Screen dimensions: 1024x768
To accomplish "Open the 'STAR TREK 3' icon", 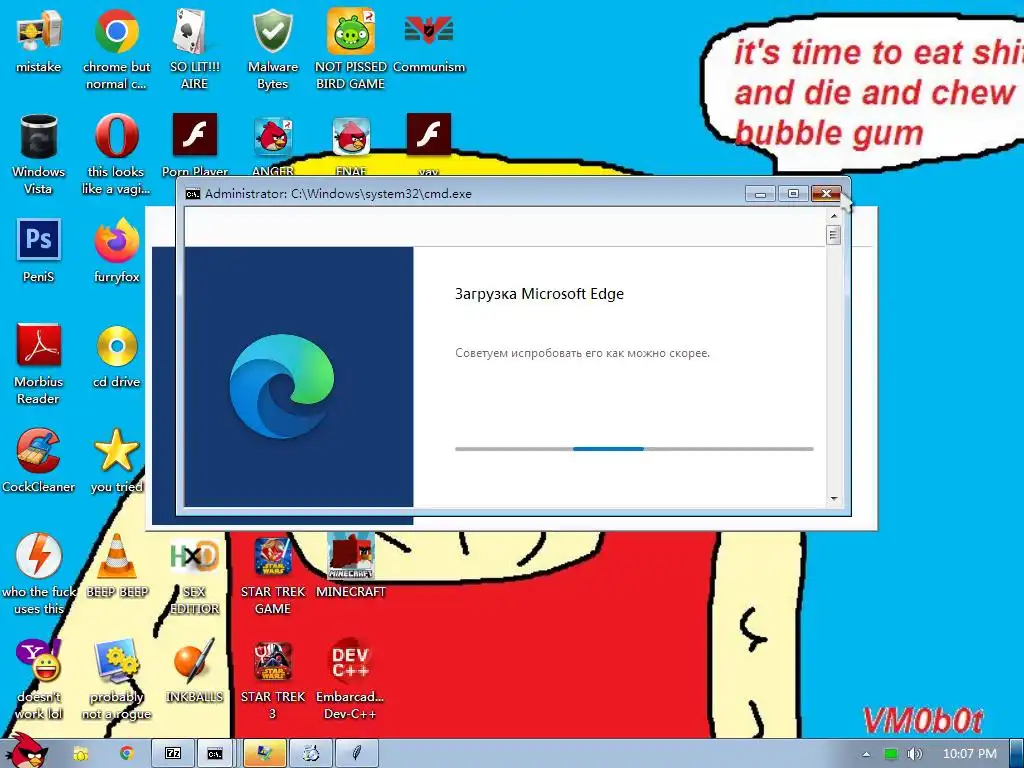I will [273, 679].
